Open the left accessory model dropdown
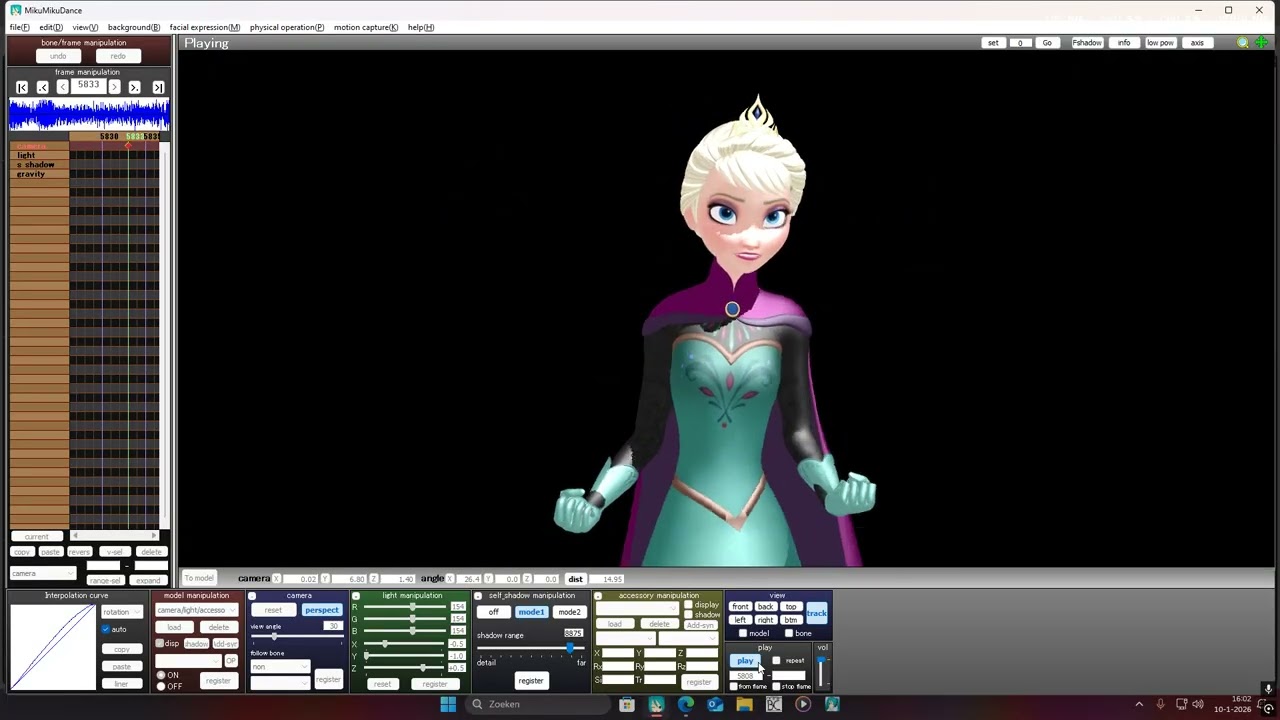This screenshot has width=1280, height=720. pos(626,638)
